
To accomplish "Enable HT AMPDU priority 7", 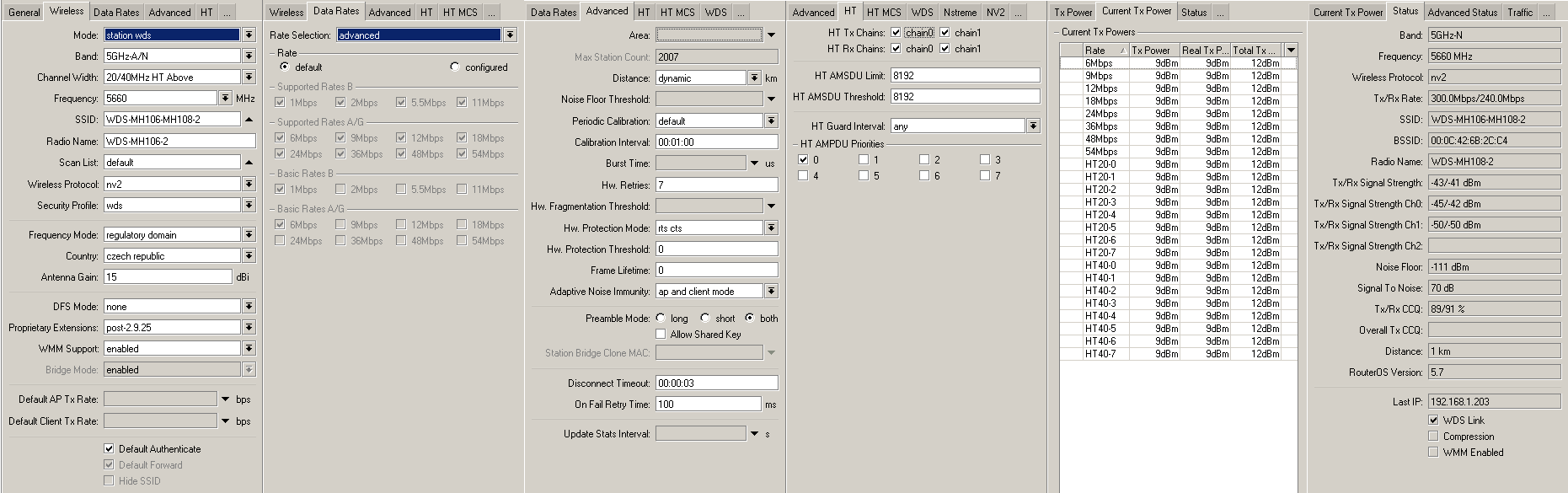I will click(985, 175).
